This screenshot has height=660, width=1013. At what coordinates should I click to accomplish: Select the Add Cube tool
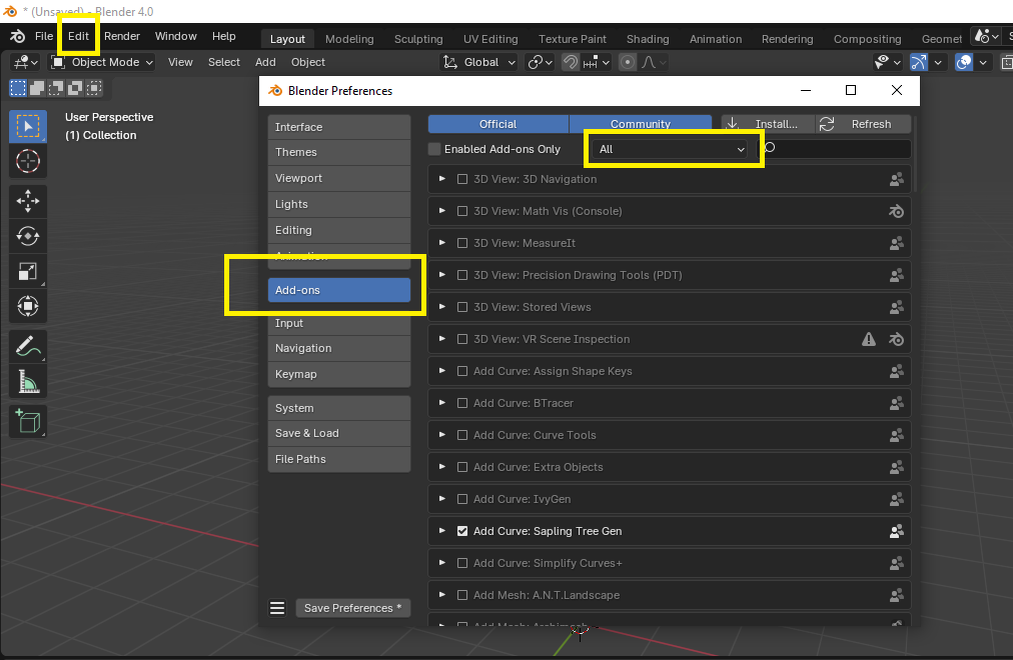[x=28, y=422]
